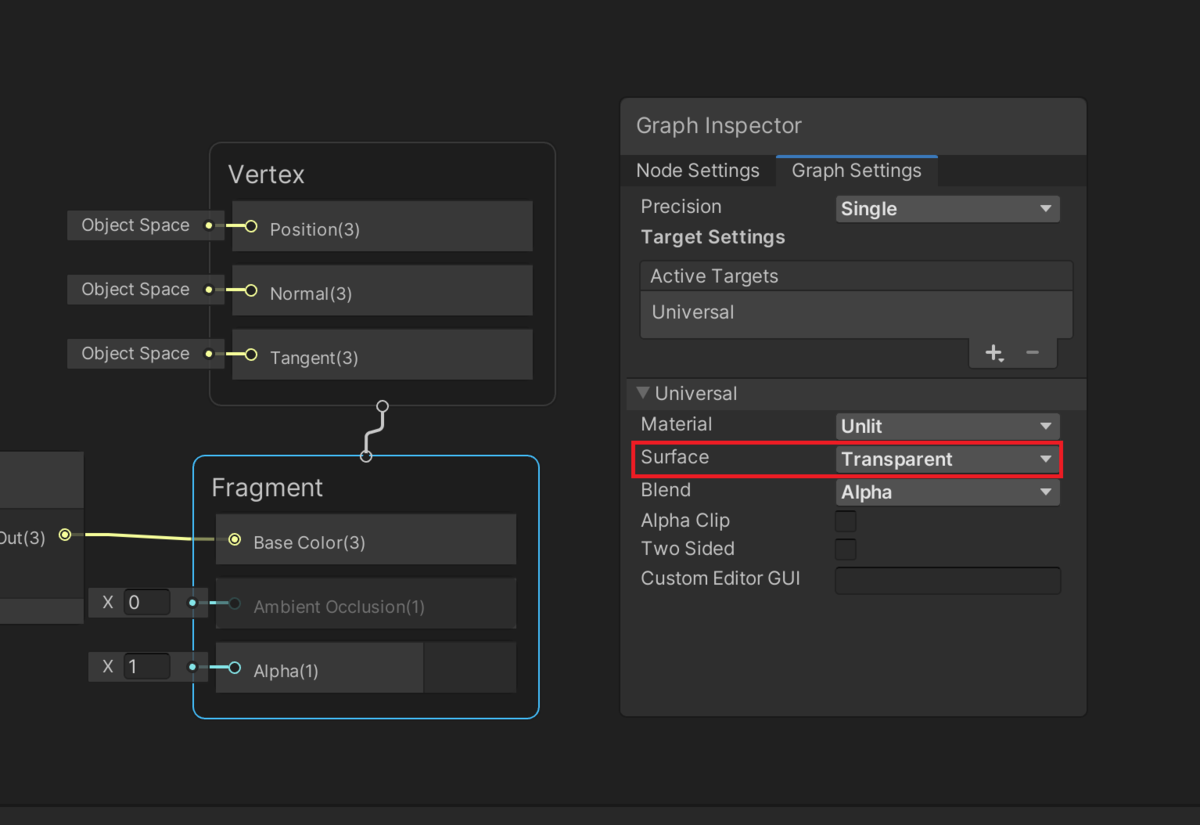
Task: Click the plus icon to add target
Action: coord(994,353)
